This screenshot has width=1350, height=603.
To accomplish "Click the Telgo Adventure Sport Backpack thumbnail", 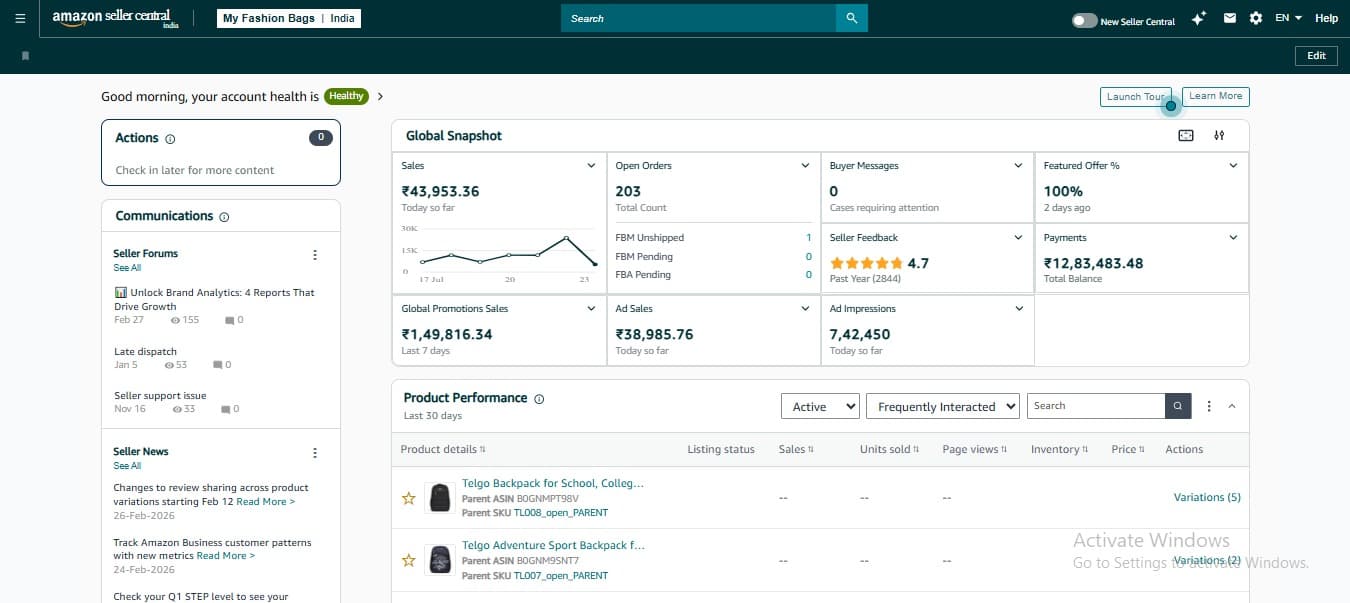I will click(440, 561).
